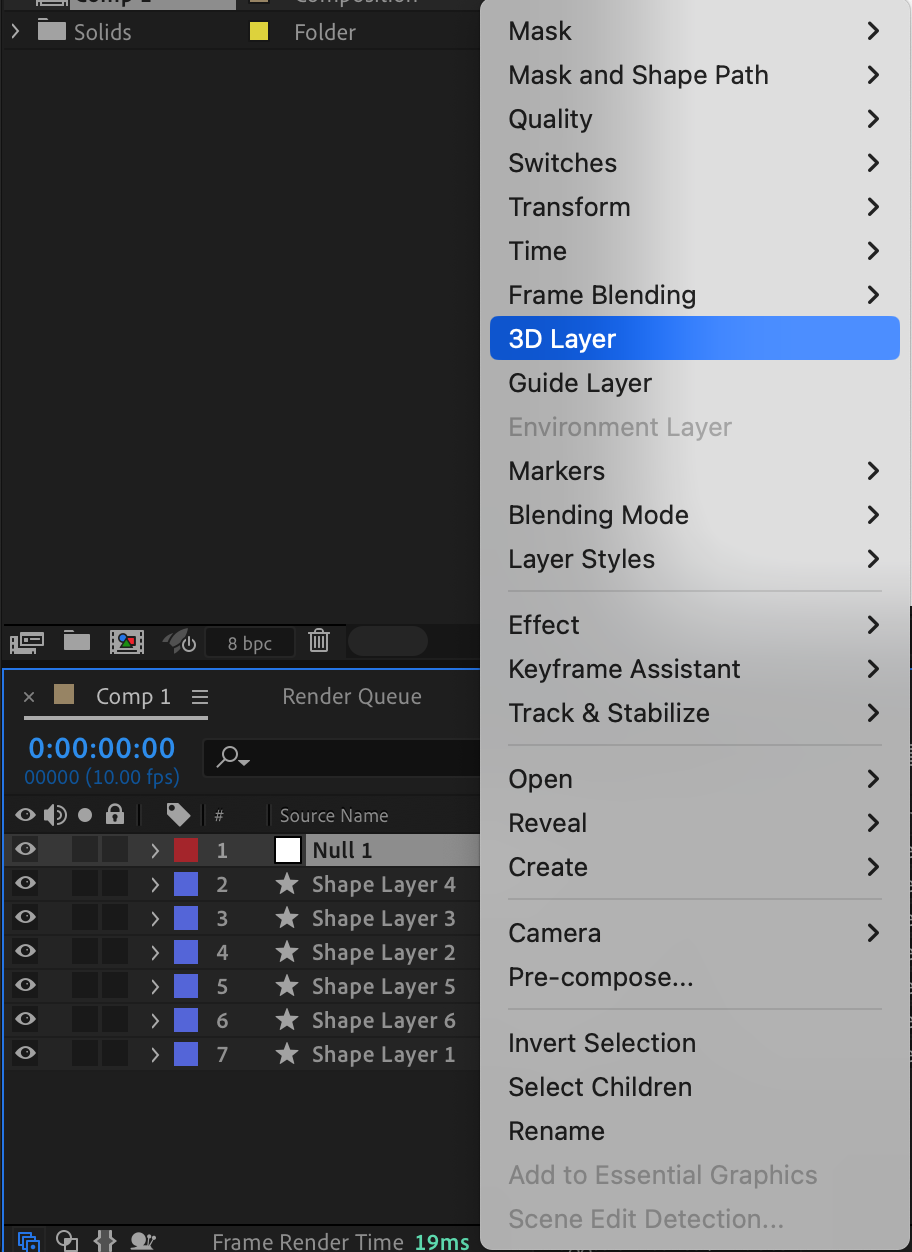Expand the Null 1 layer properties

(155, 851)
